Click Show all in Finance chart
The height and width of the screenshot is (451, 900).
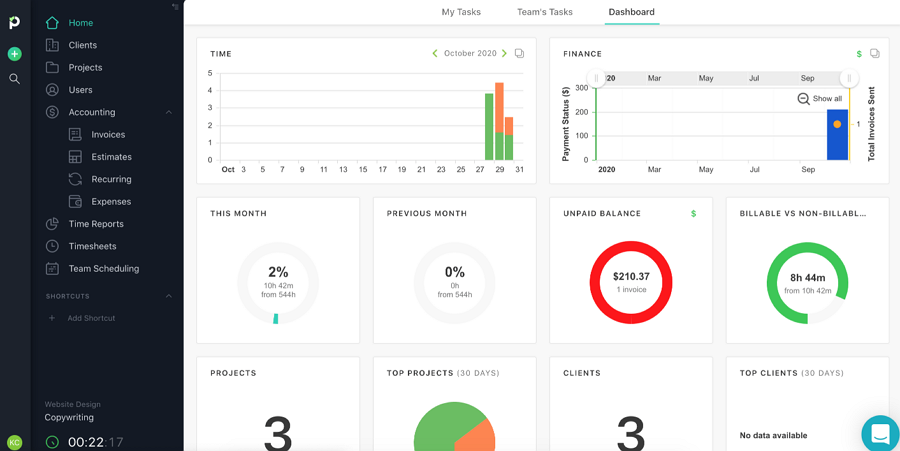(x=827, y=99)
